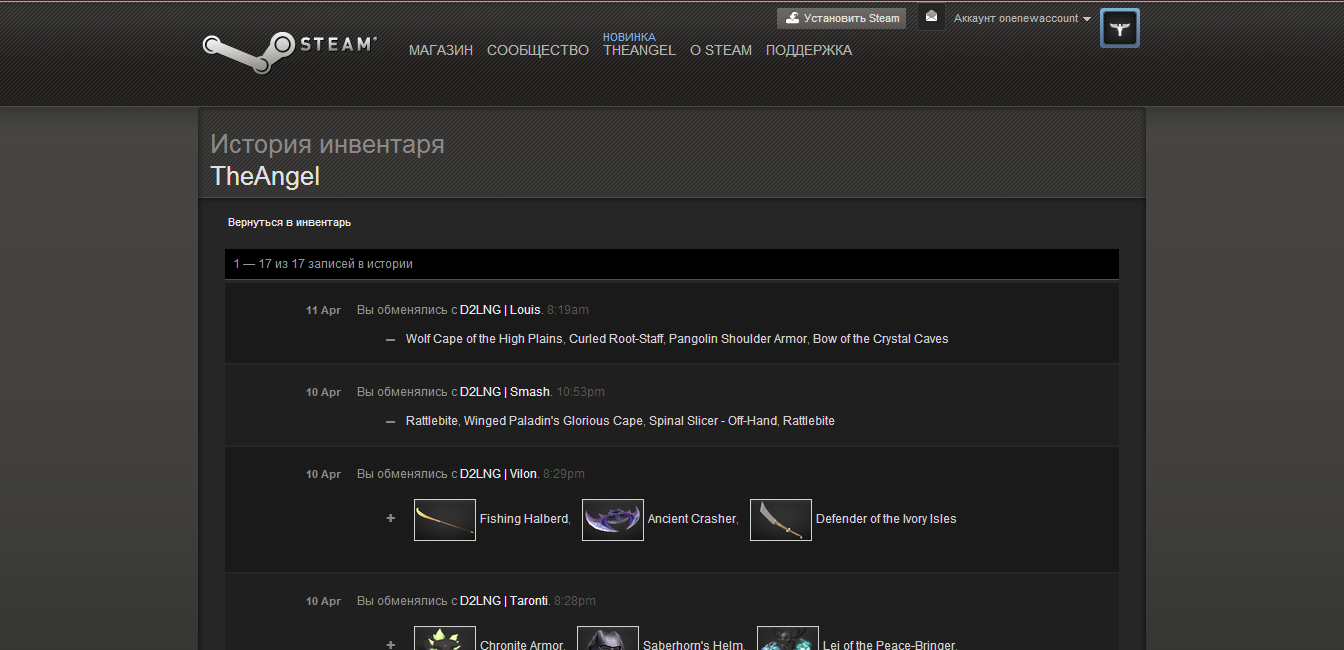
Task: Click the Chronite Armor item thumbnail
Action: pos(445,638)
